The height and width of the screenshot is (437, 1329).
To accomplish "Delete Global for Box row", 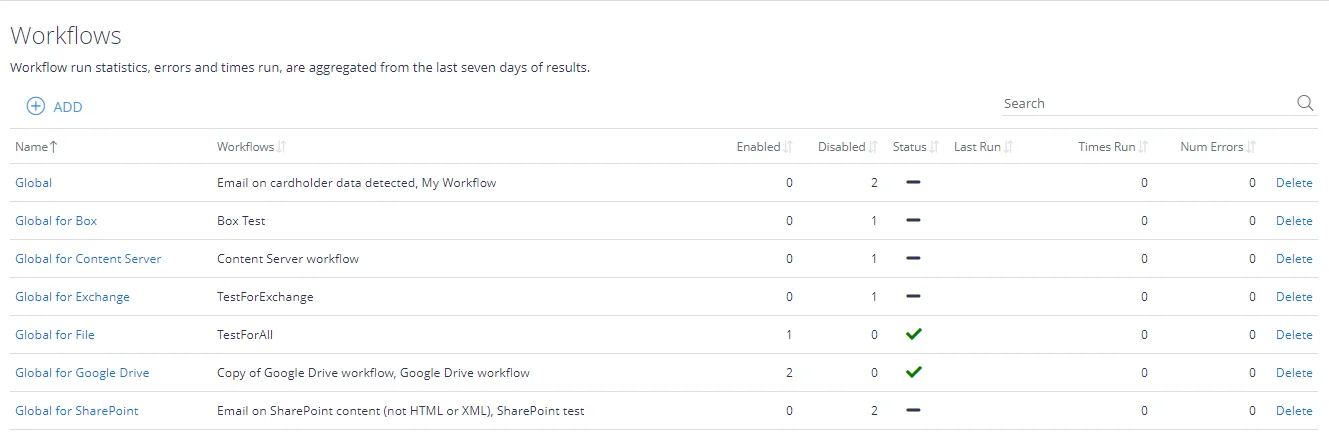I will click(x=1294, y=221).
